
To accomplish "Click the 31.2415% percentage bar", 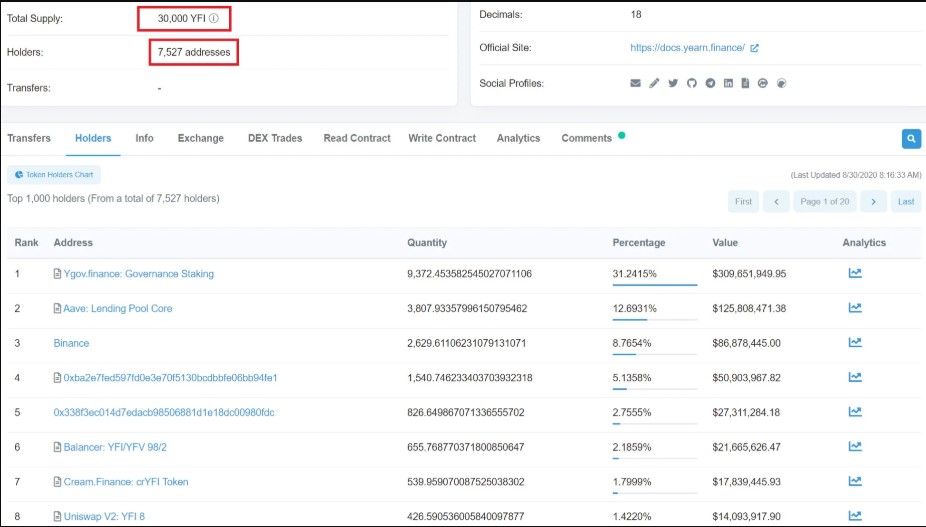I will 654,285.
